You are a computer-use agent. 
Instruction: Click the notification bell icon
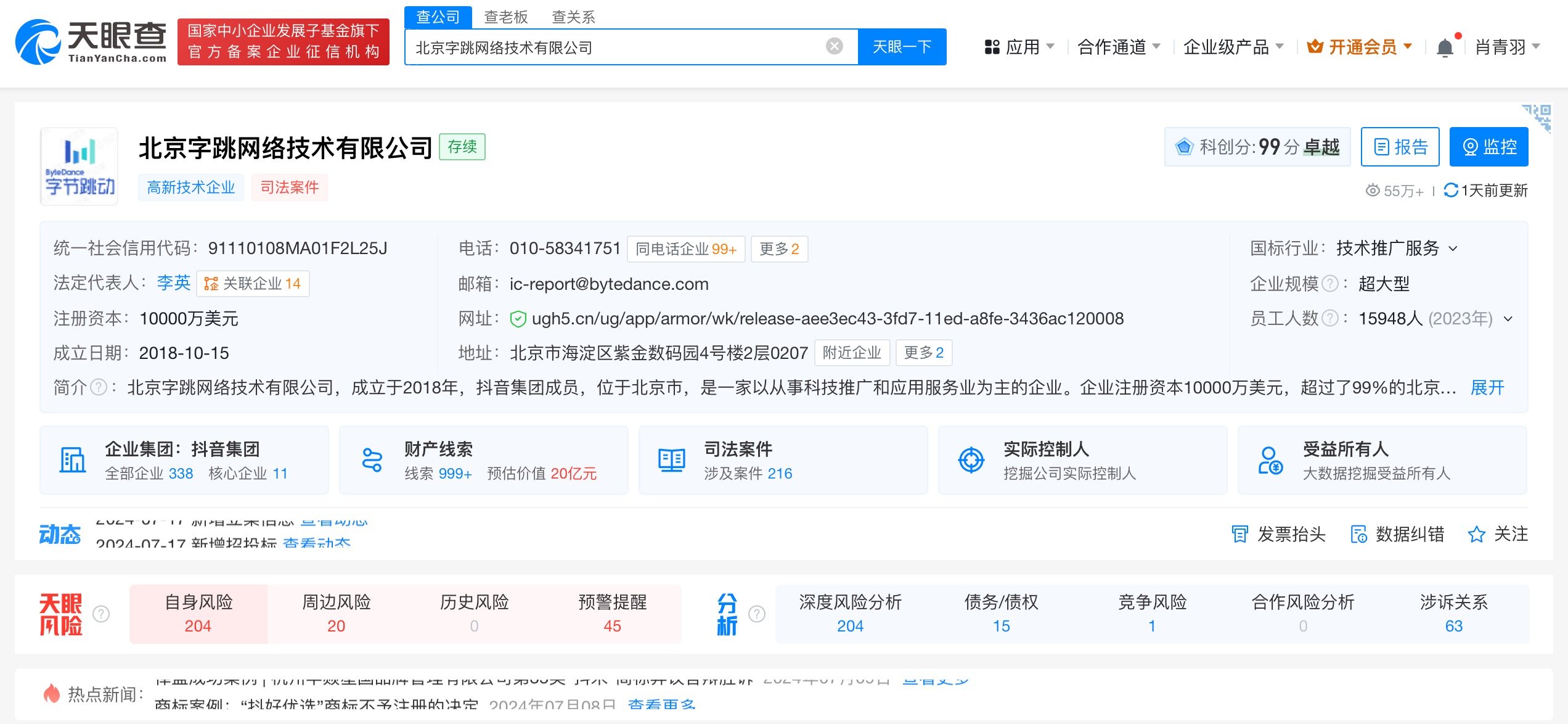1445,47
